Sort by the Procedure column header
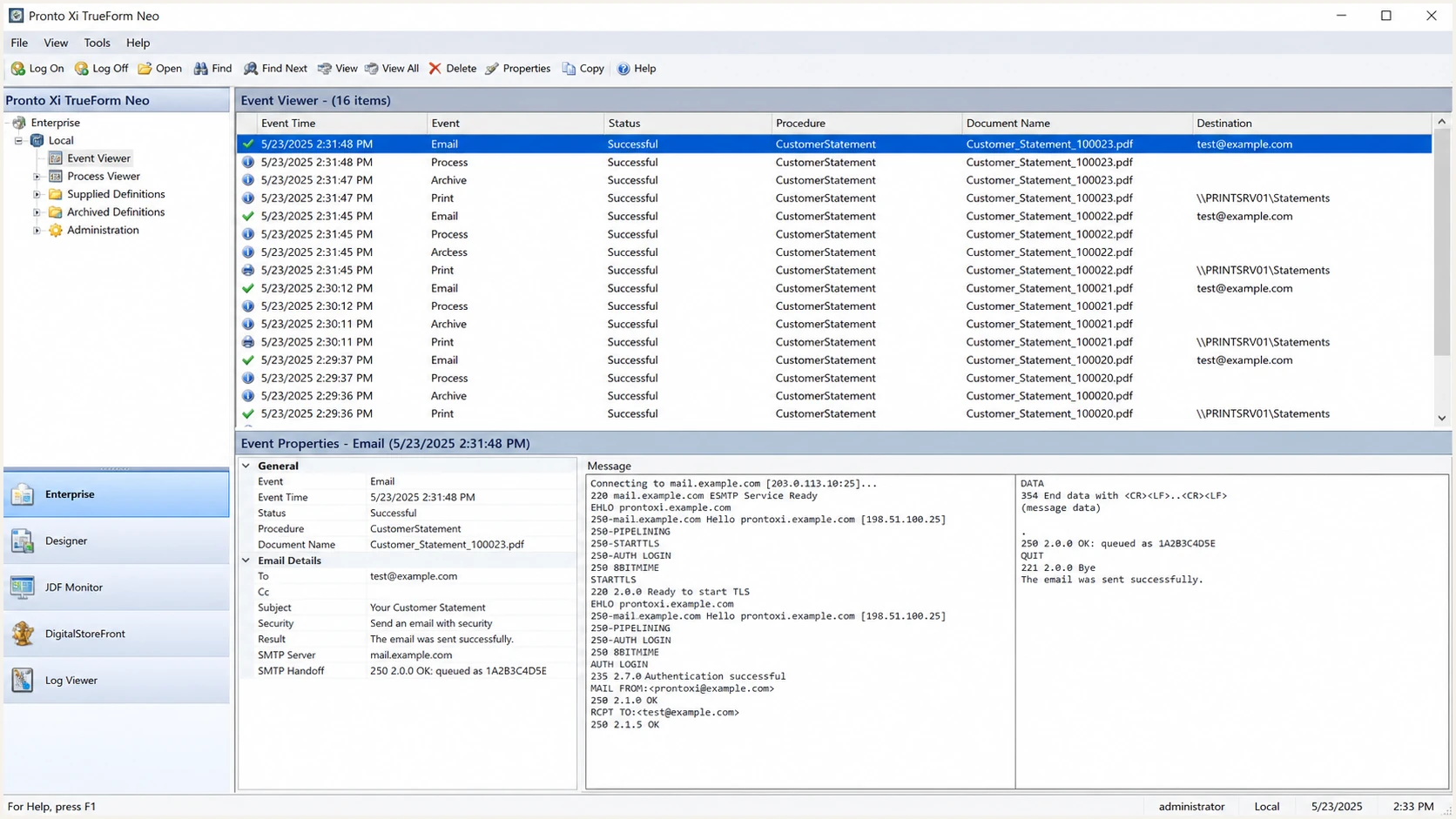 pos(867,124)
